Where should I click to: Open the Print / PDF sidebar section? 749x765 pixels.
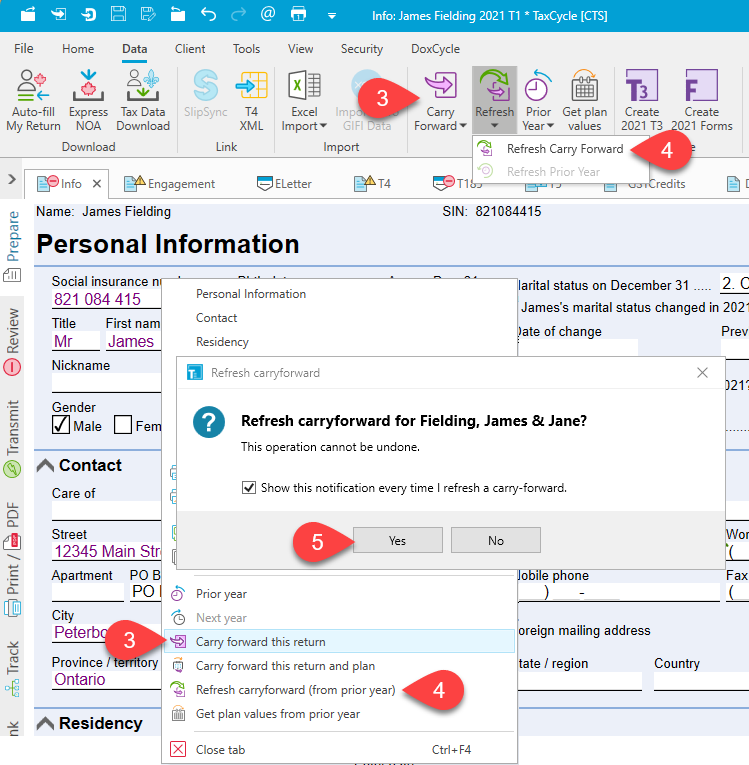12,559
